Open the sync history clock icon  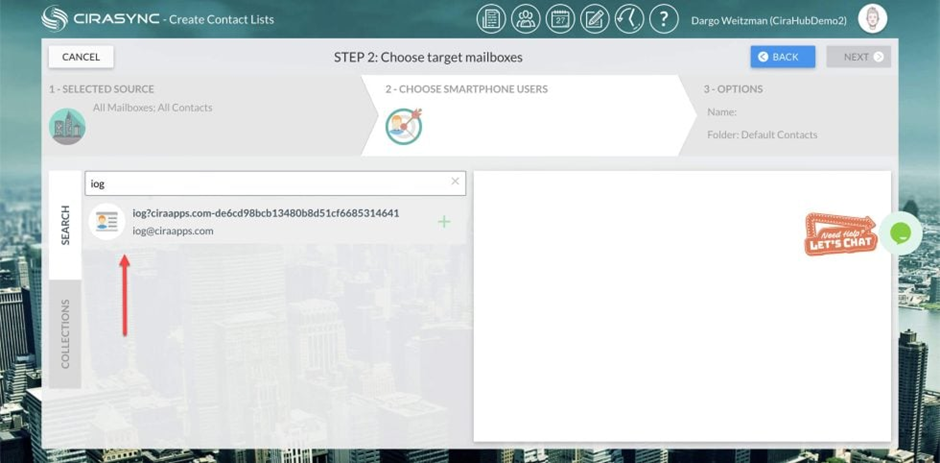tap(629, 19)
